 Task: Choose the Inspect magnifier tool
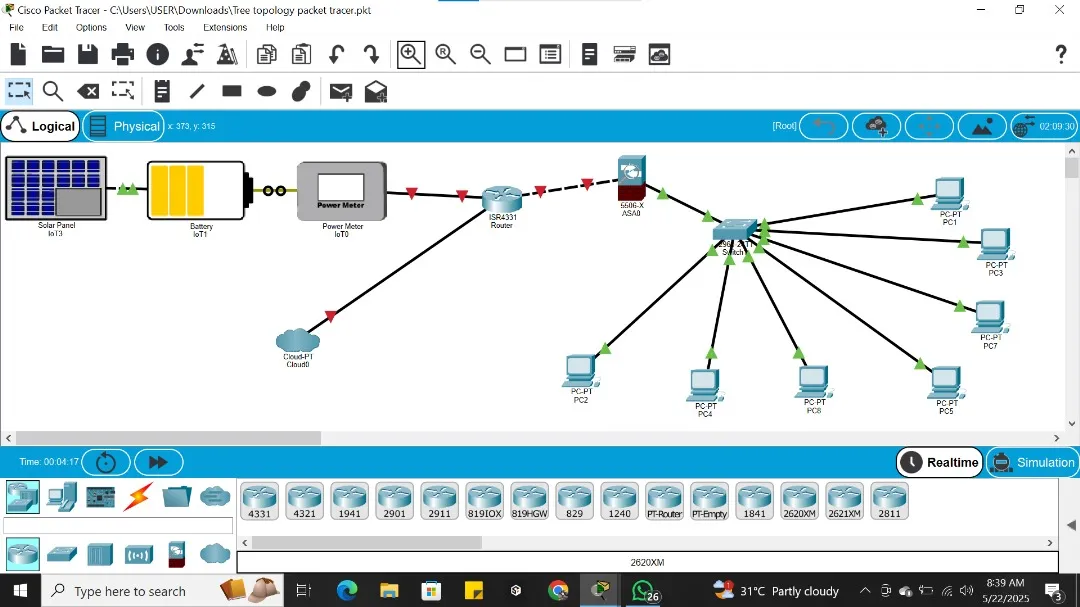click(53, 91)
